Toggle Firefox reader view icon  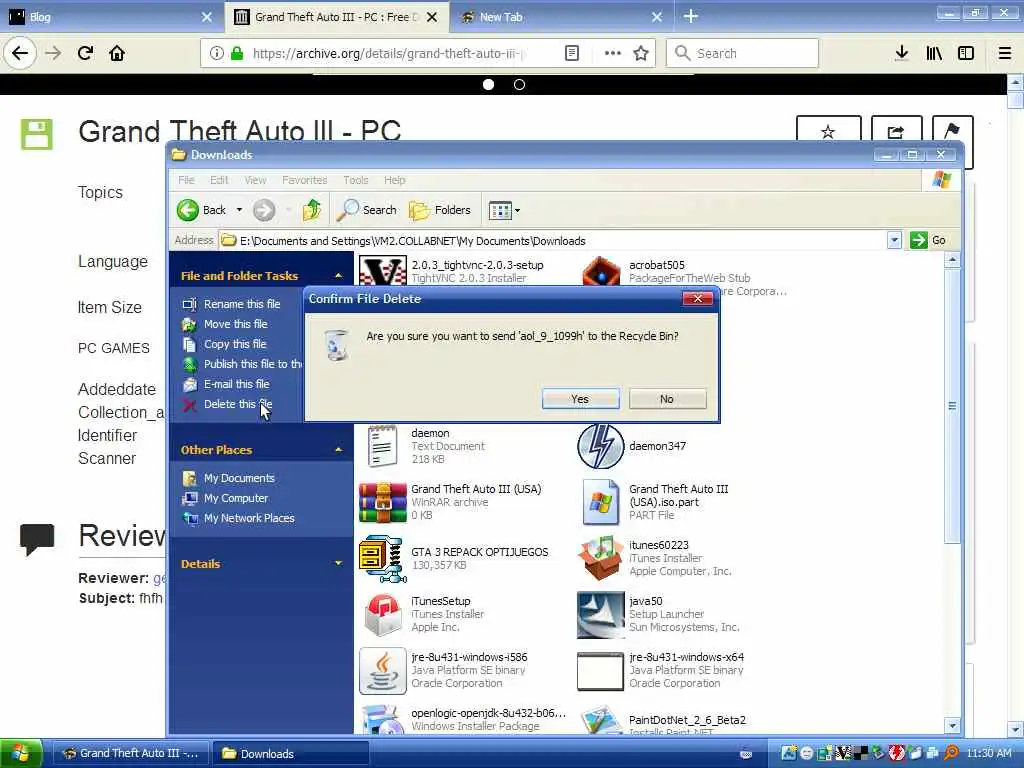571,53
